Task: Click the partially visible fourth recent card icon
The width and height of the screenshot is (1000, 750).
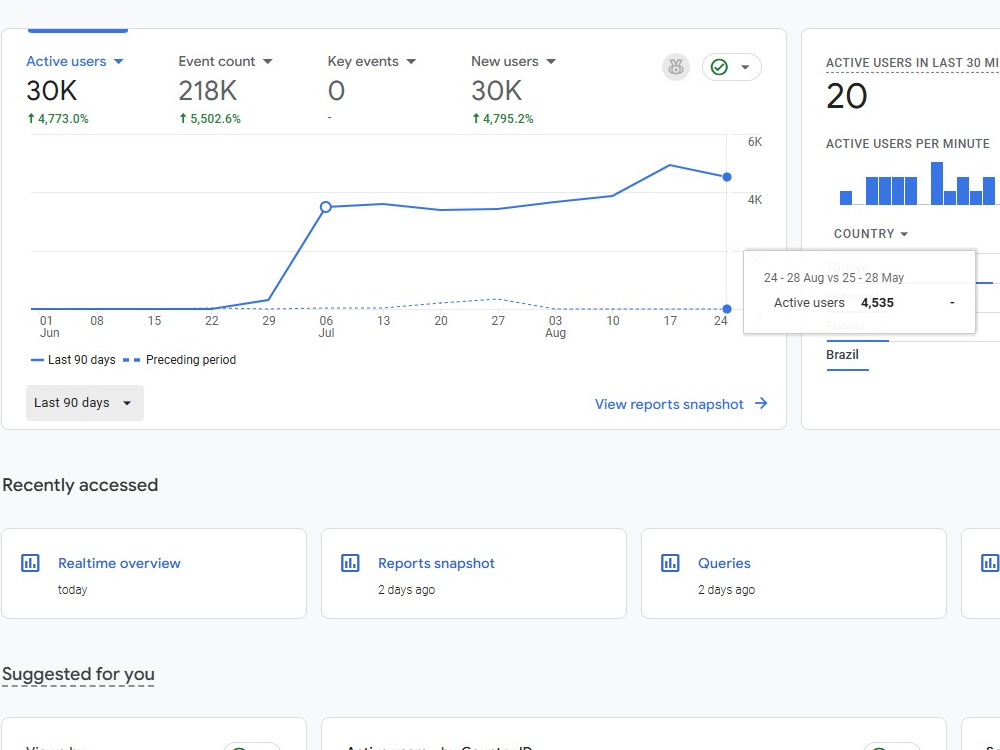Action: 990,563
